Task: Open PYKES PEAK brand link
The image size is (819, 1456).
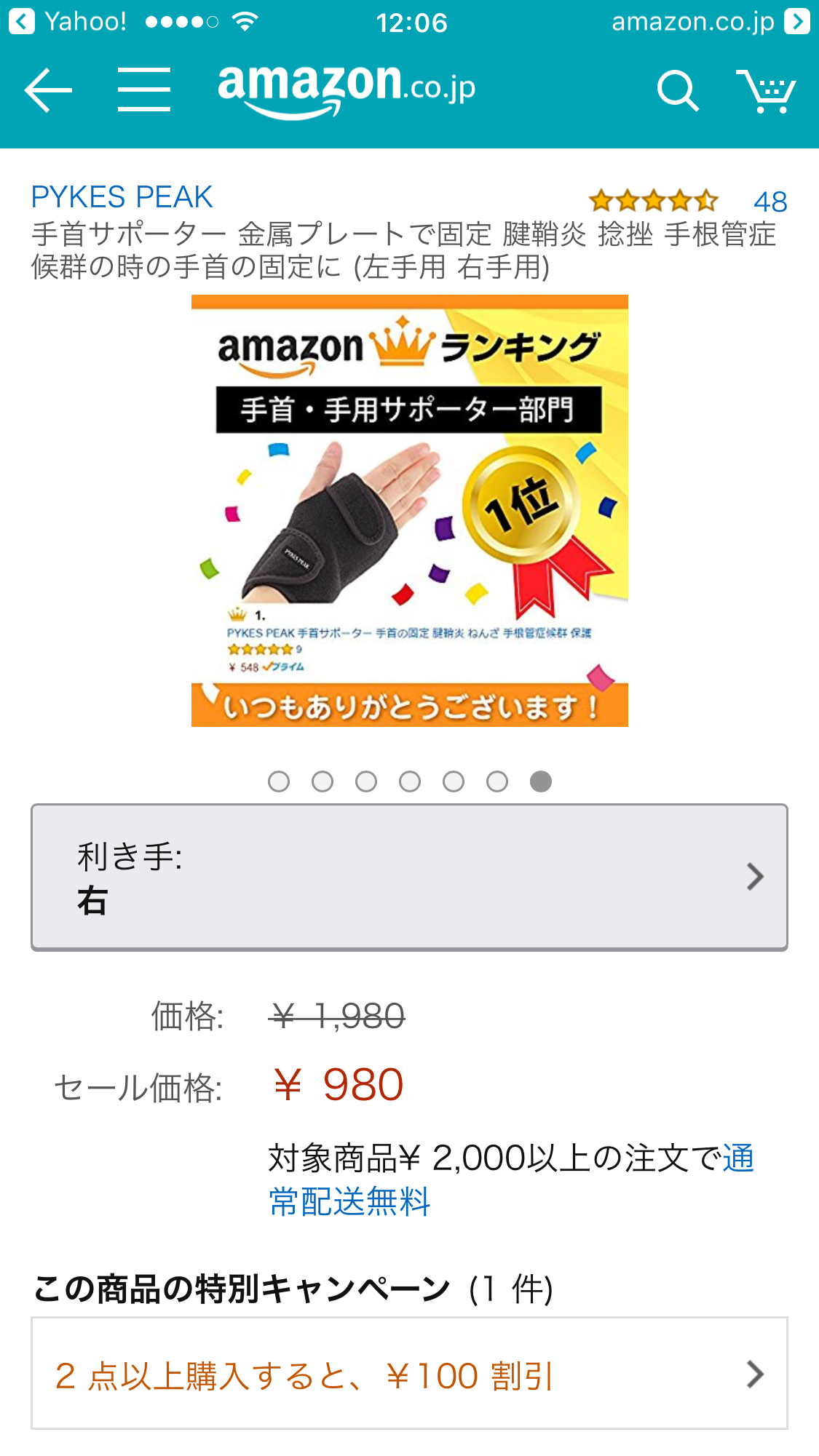Action: click(x=122, y=197)
